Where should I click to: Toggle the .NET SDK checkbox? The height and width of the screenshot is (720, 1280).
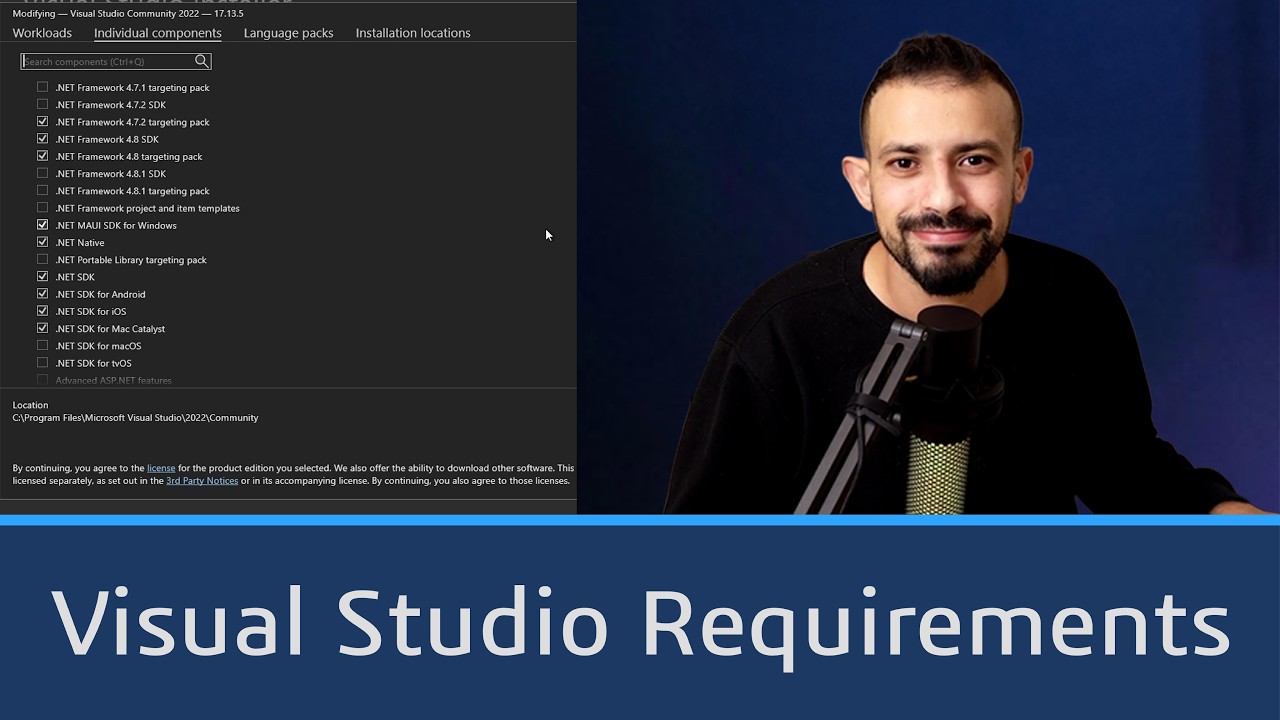coord(42,277)
